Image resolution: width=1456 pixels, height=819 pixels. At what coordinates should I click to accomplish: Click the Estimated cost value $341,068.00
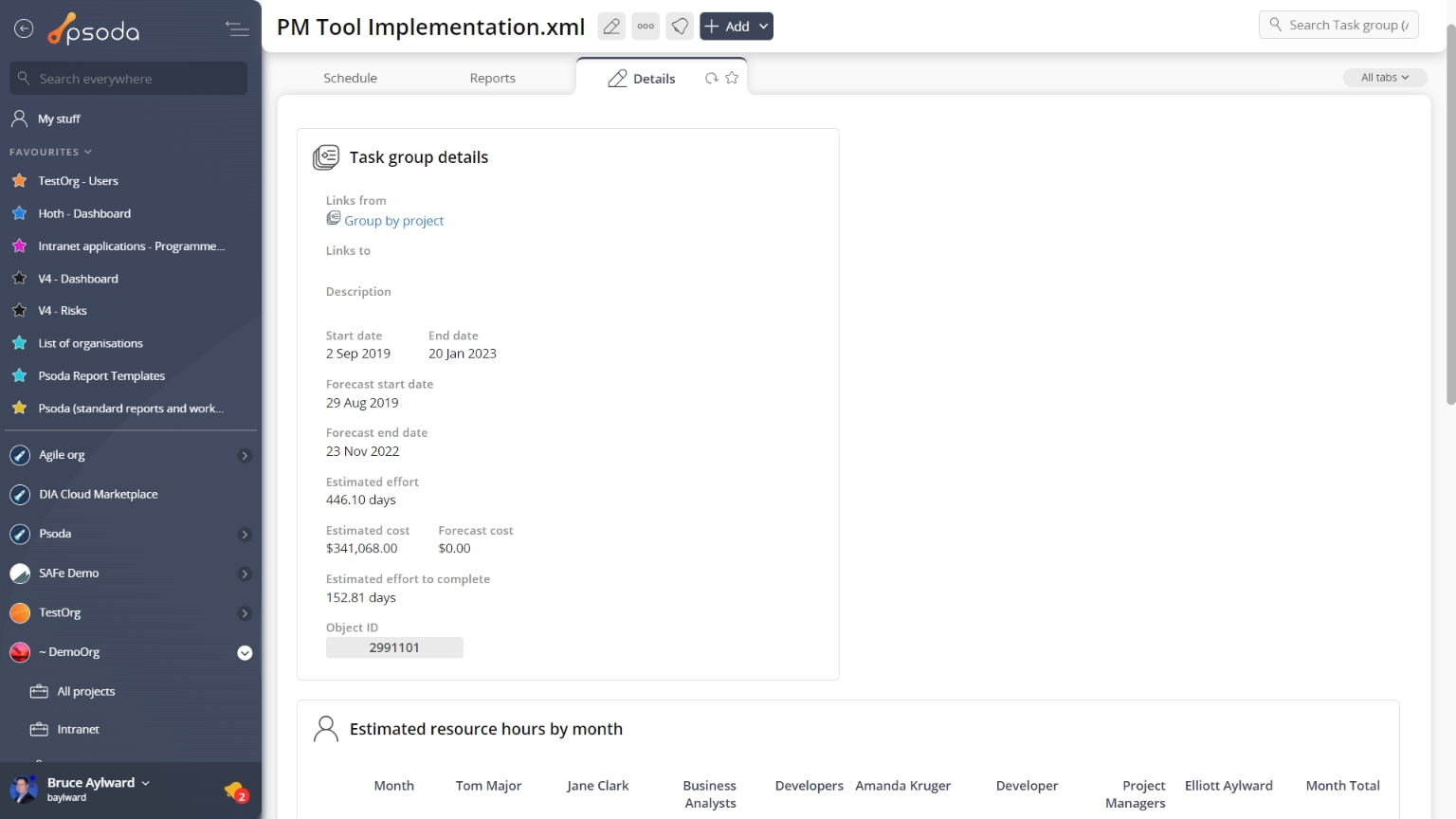click(x=362, y=548)
